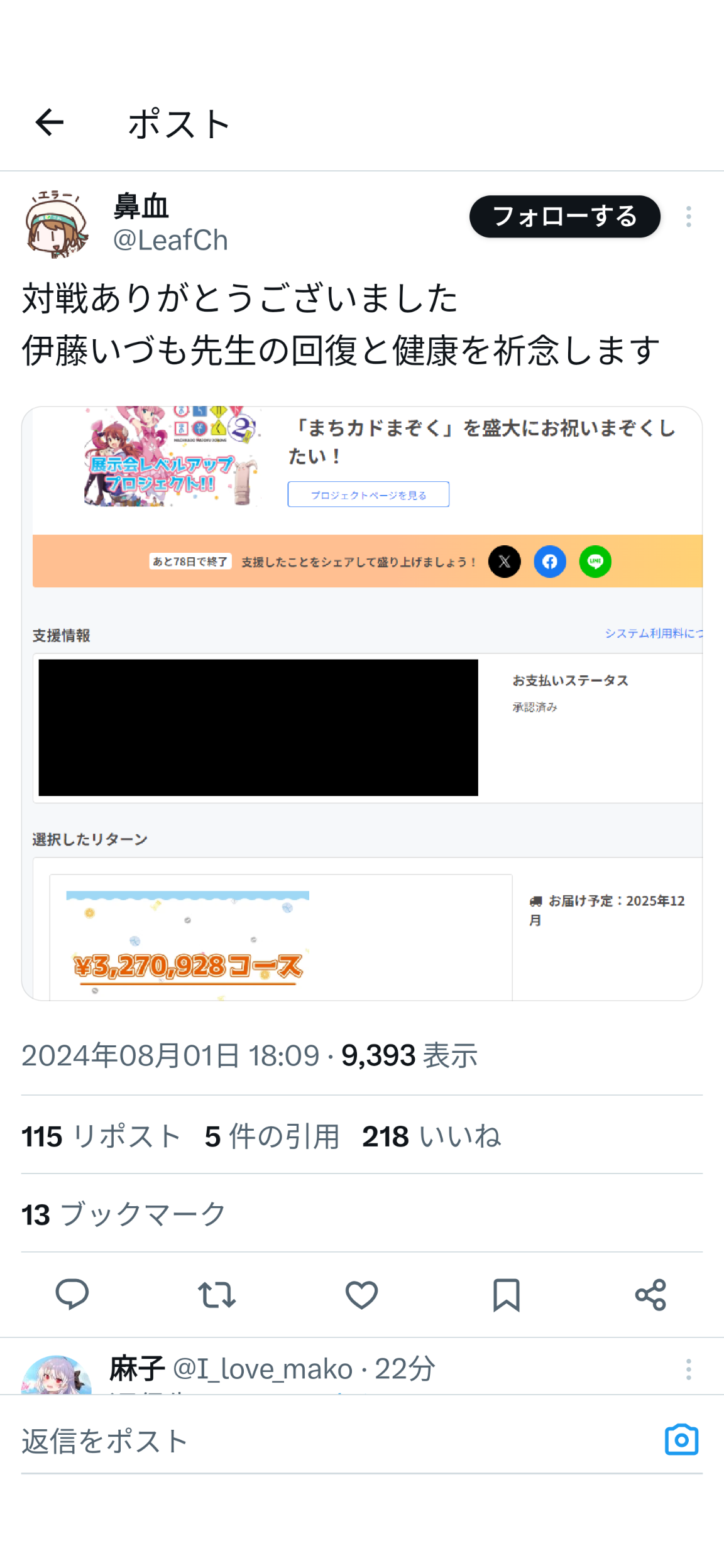The image size is (724, 1568).
Task: Open more options on 麻子's reply
Action: 689,1369
